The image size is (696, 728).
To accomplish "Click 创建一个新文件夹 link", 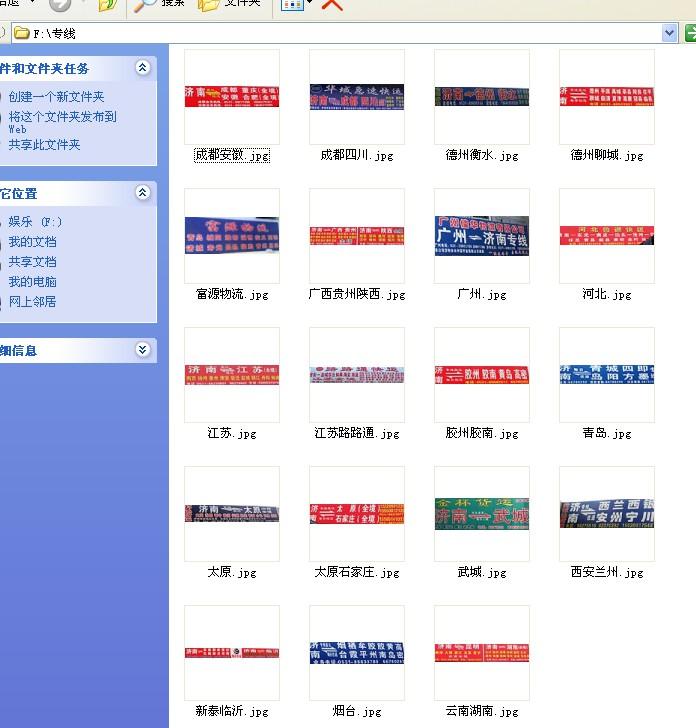I will pos(56,97).
